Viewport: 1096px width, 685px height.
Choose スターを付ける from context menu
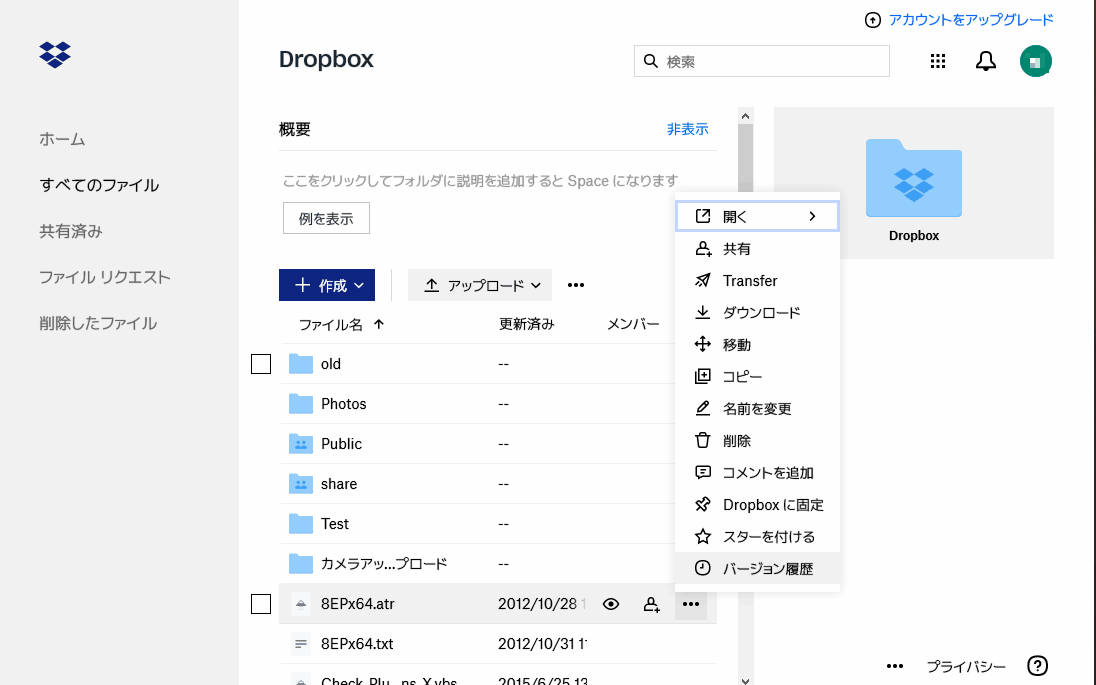coord(757,537)
